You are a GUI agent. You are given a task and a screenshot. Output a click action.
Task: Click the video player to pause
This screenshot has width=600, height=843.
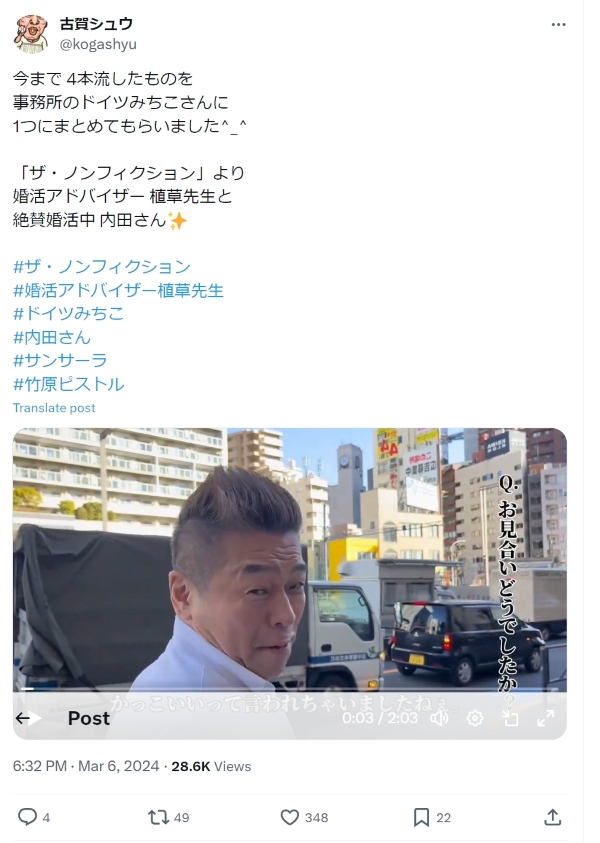tap(290, 559)
